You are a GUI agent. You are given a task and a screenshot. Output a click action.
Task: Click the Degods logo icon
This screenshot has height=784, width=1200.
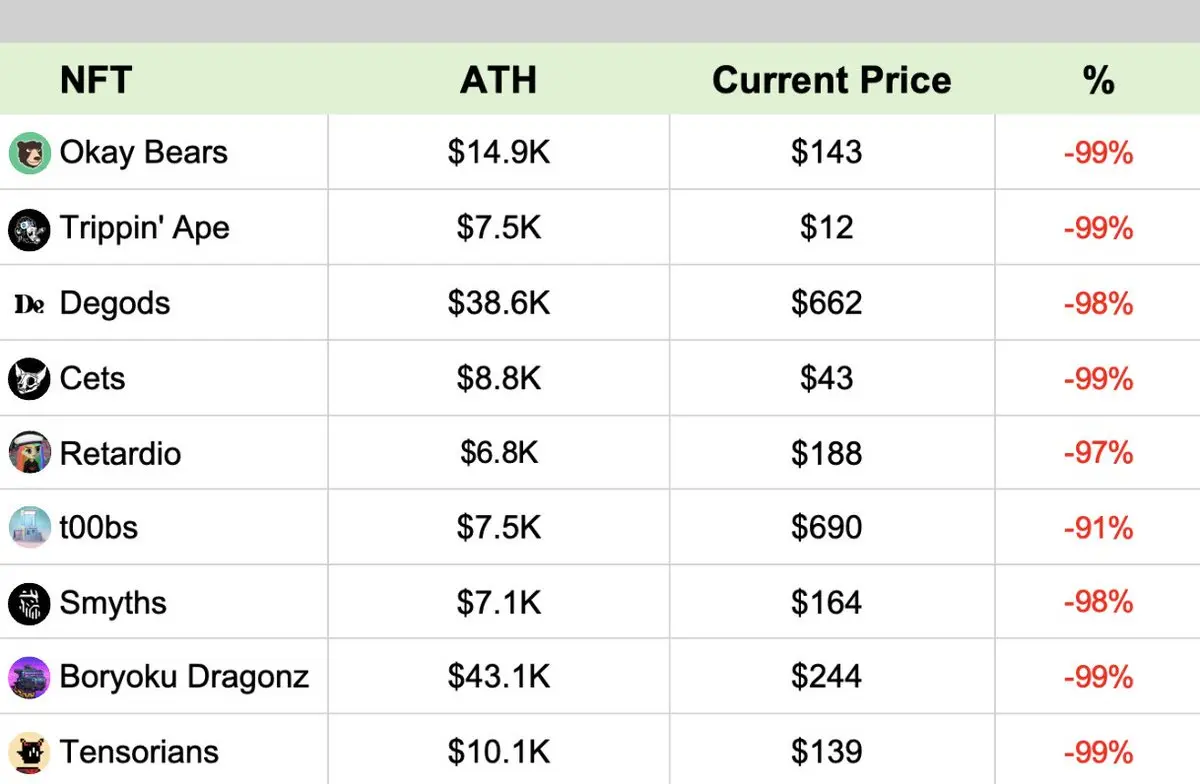(x=29, y=304)
